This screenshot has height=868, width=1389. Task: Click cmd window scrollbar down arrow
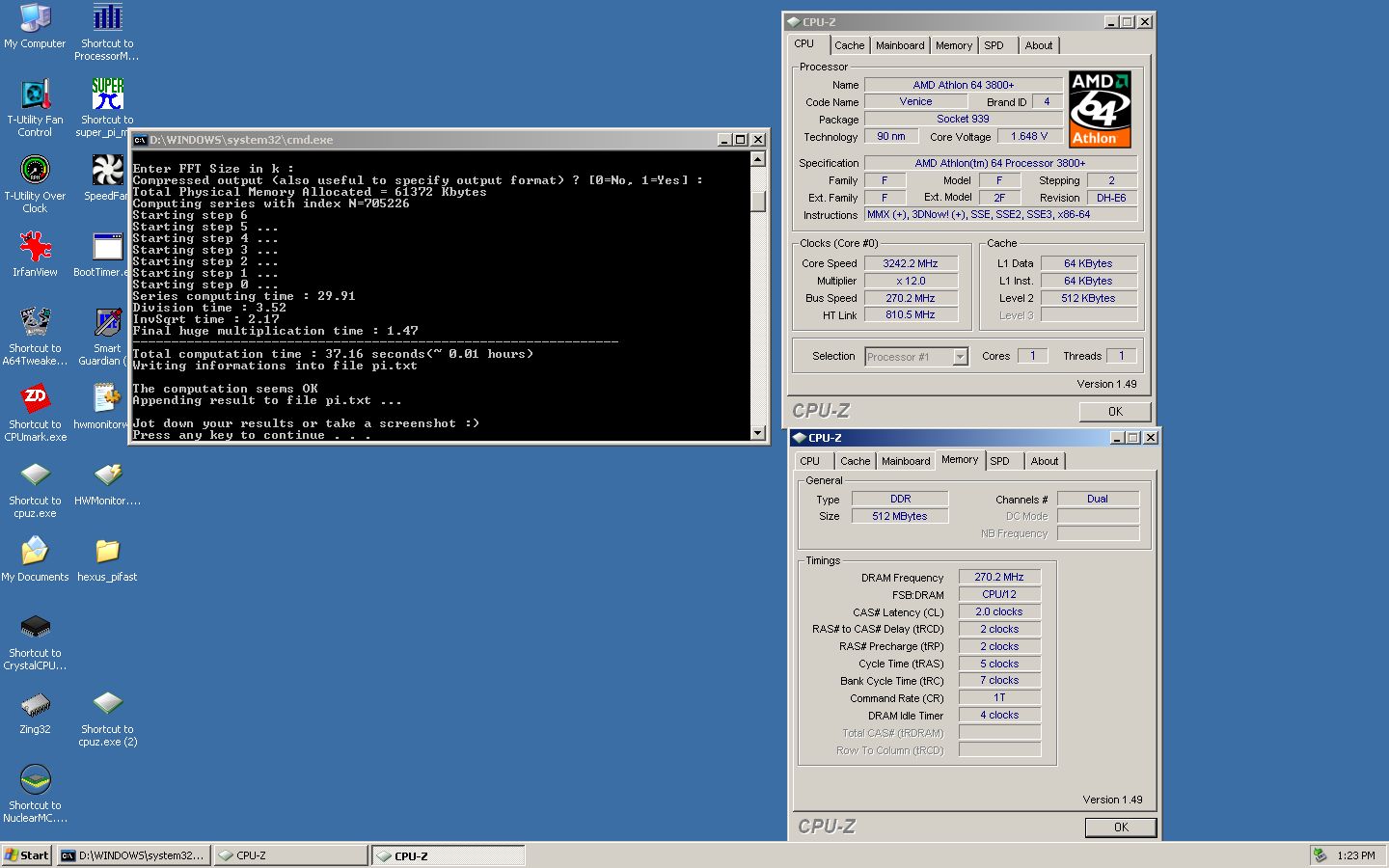coord(758,434)
